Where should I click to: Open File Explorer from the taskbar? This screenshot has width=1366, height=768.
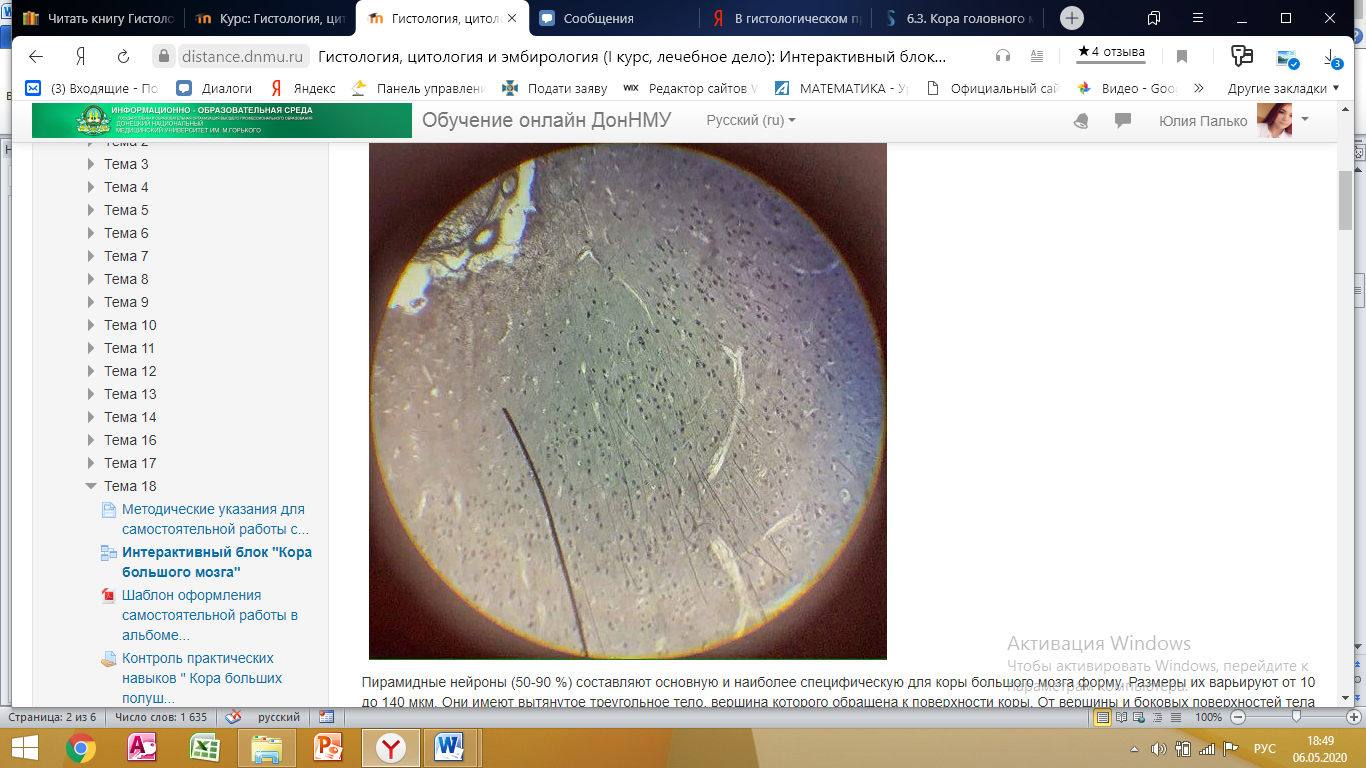pos(266,748)
